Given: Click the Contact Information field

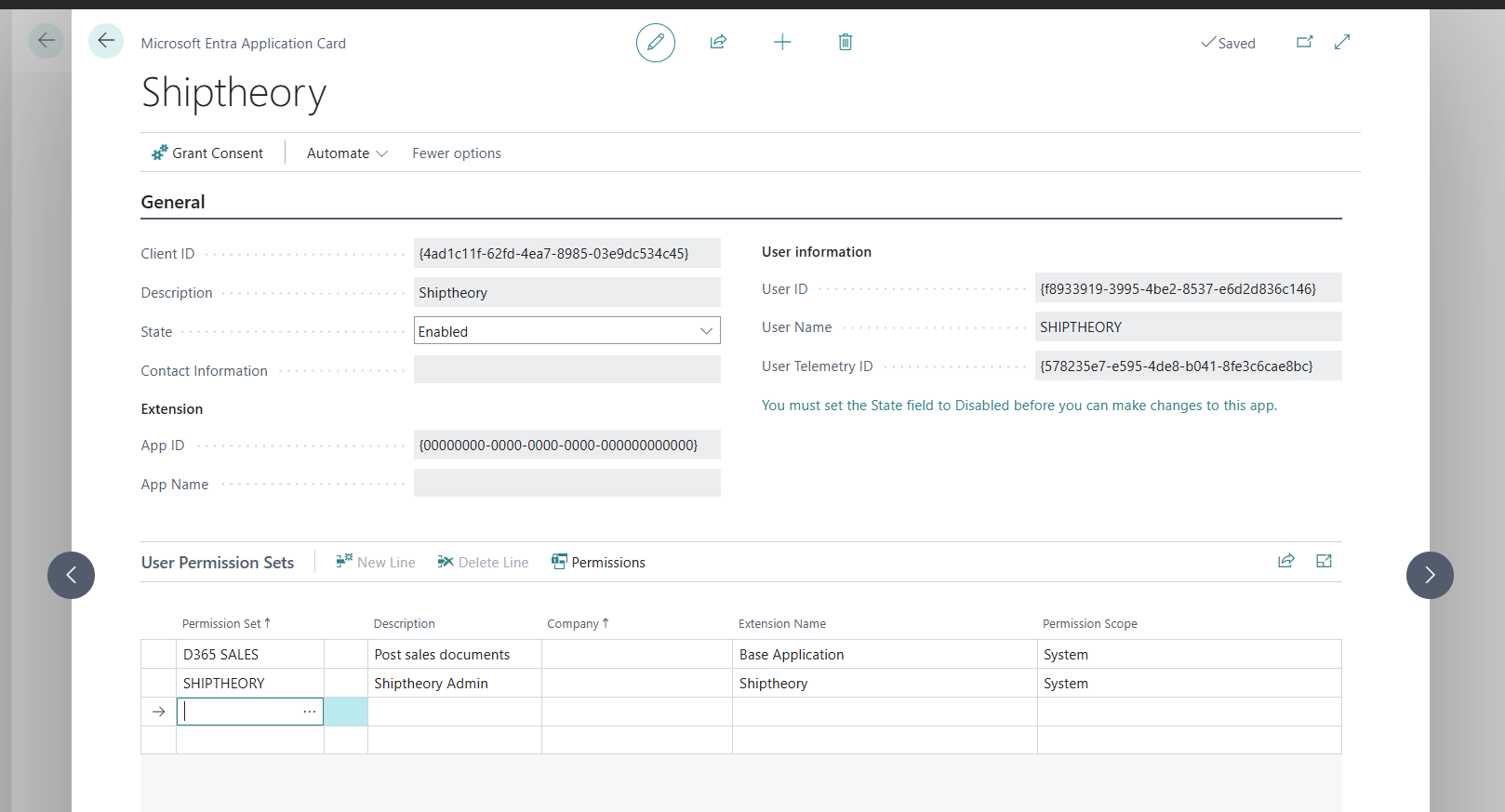Looking at the screenshot, I should (567, 370).
